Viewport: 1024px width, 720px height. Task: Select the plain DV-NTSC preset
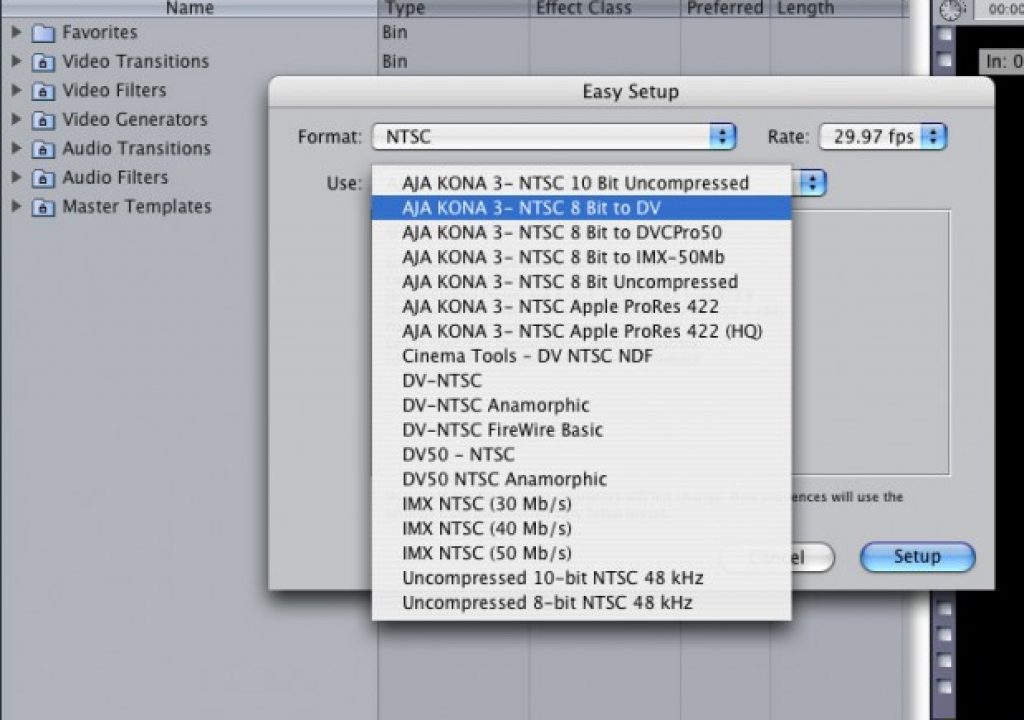(x=581, y=380)
